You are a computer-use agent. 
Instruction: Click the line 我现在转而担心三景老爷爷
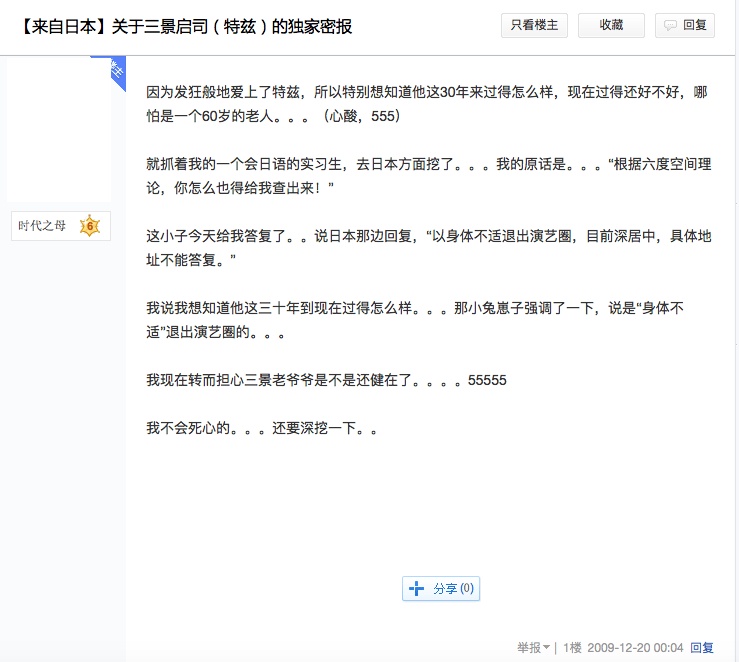(326, 380)
